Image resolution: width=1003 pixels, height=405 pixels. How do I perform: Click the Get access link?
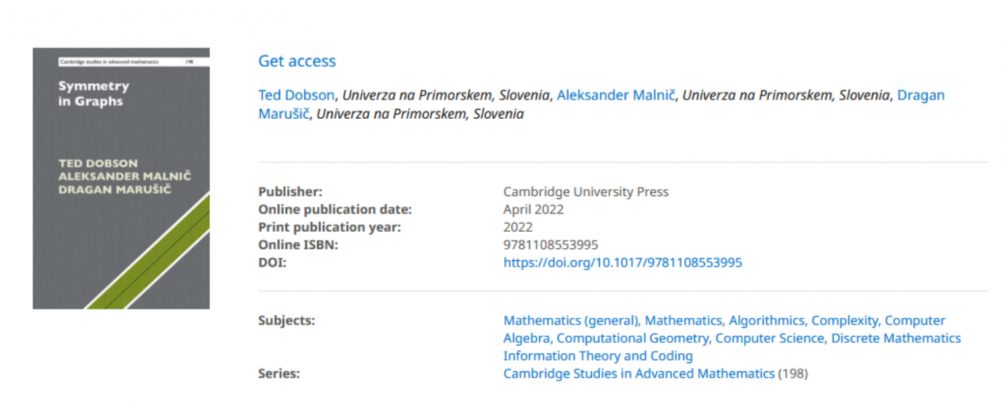point(297,61)
